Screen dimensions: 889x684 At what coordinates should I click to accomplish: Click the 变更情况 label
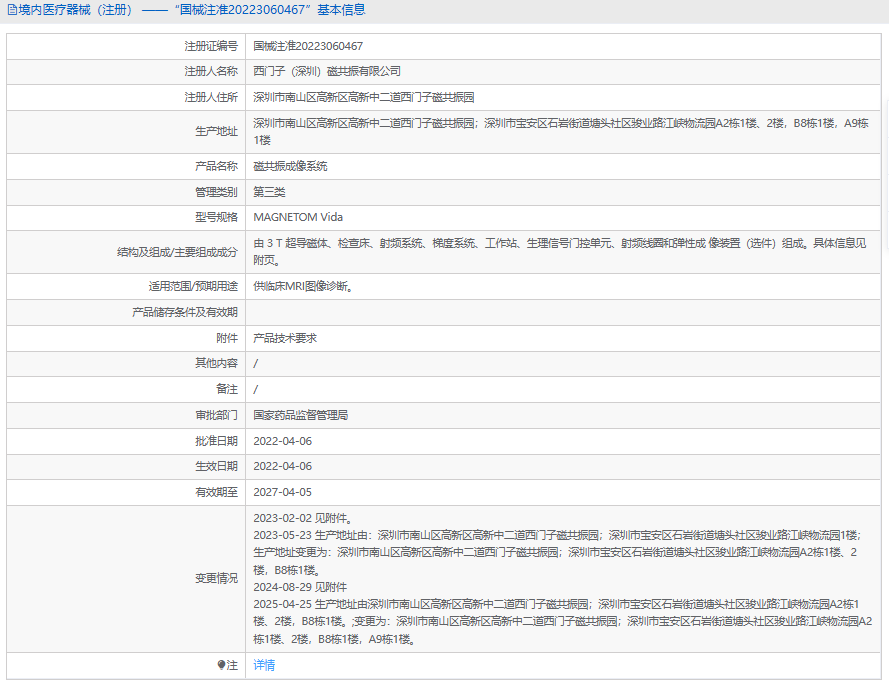point(217,579)
